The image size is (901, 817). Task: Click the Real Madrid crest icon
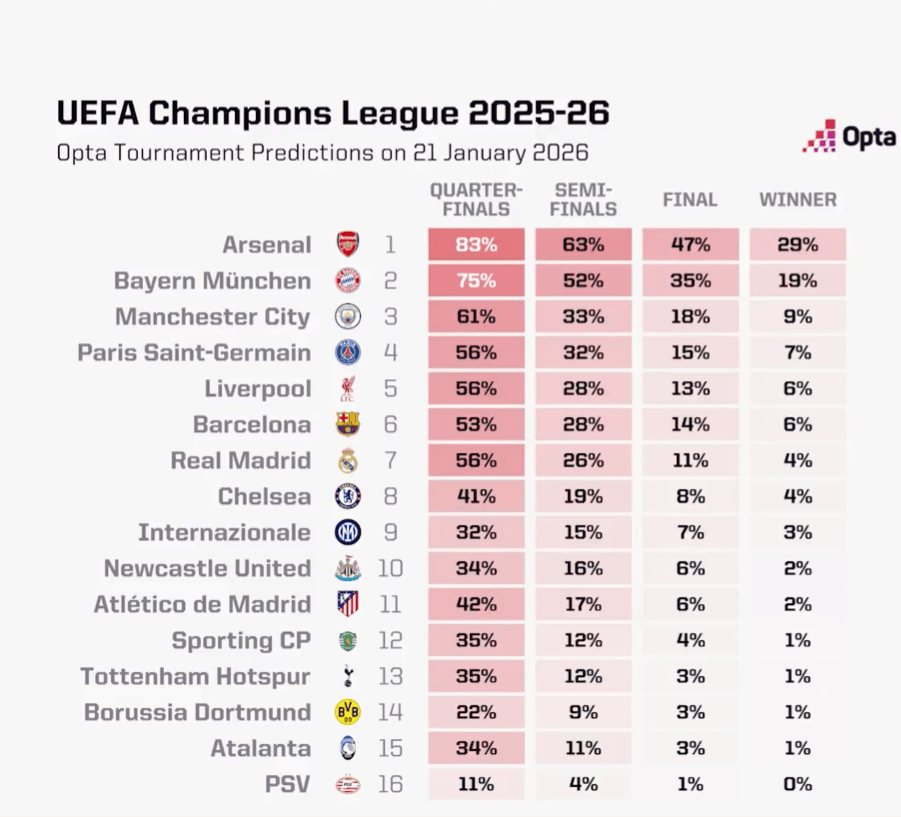[x=348, y=461]
